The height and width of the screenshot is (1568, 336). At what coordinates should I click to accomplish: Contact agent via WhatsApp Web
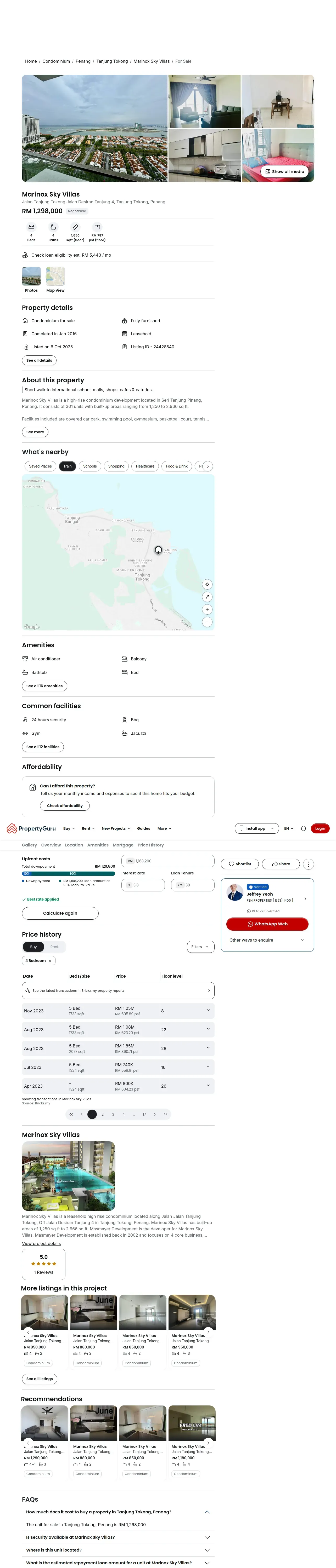267,924
